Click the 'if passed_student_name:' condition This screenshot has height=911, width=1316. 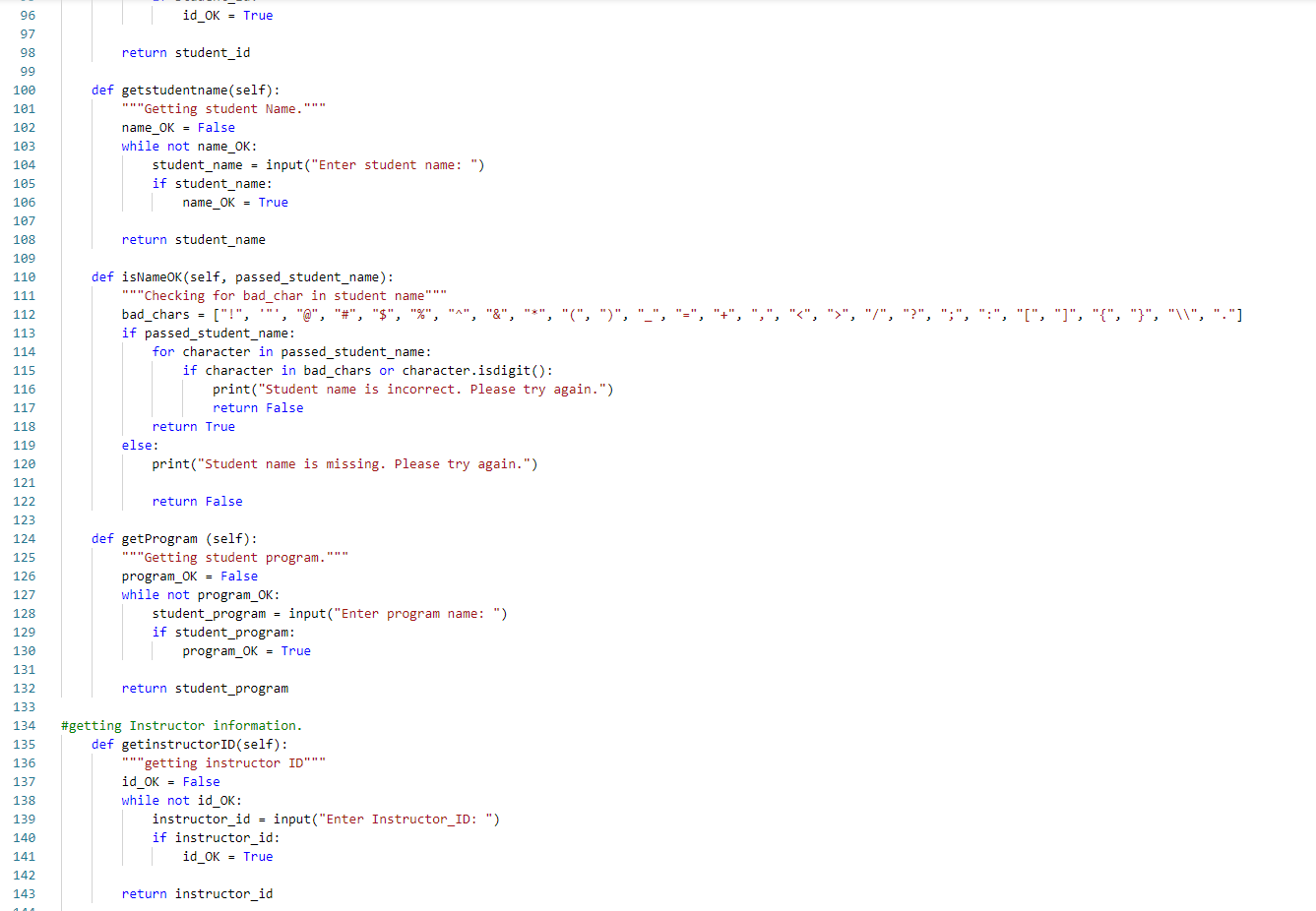coord(209,334)
